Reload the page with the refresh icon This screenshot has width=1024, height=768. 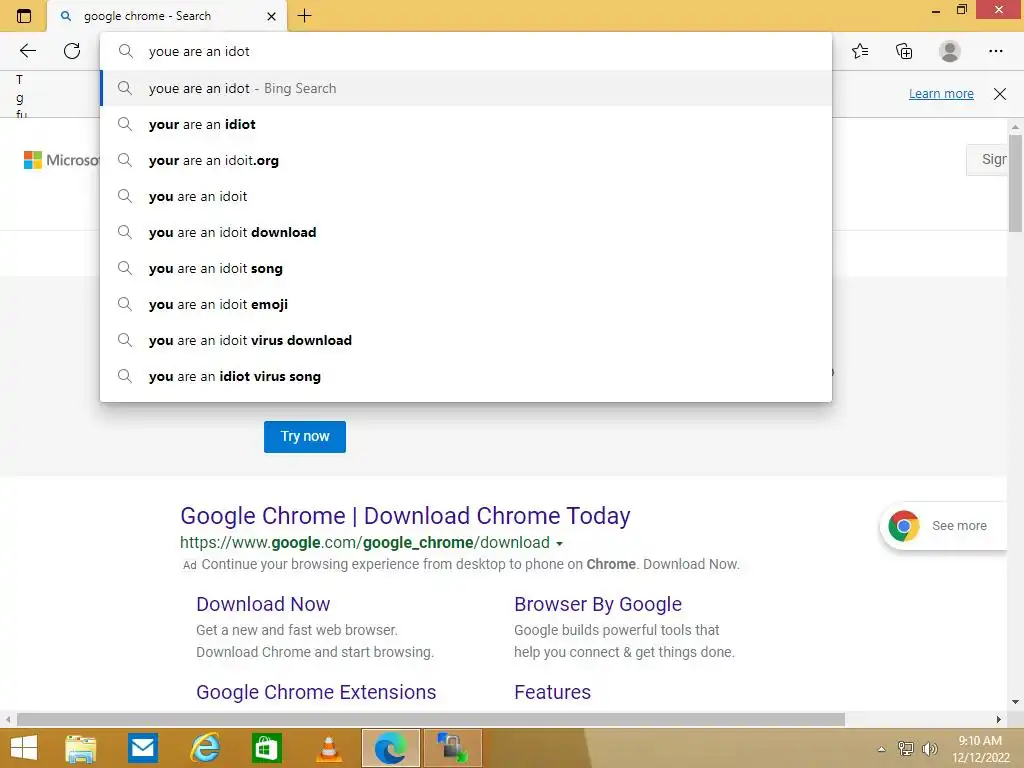coord(72,51)
